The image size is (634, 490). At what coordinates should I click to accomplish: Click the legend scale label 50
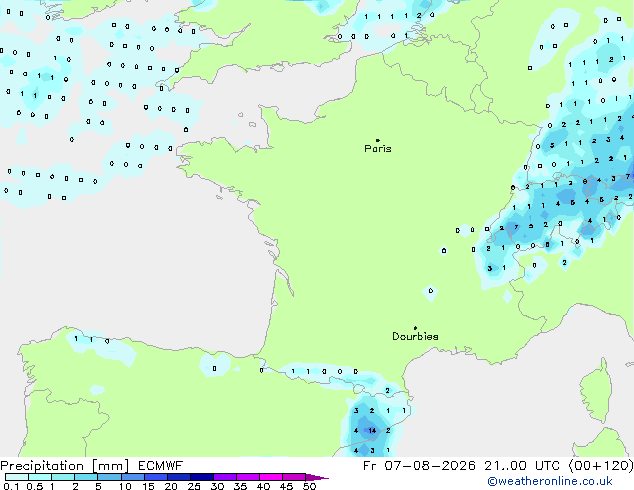pyautogui.click(x=309, y=486)
